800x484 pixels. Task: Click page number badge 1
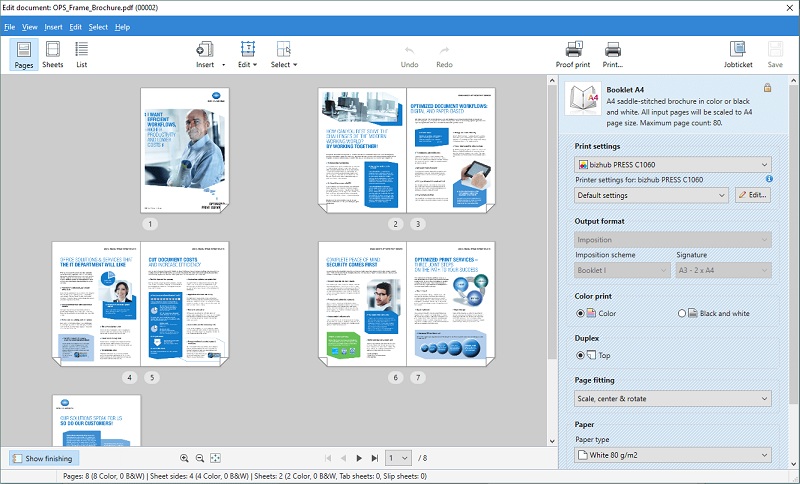pos(150,224)
